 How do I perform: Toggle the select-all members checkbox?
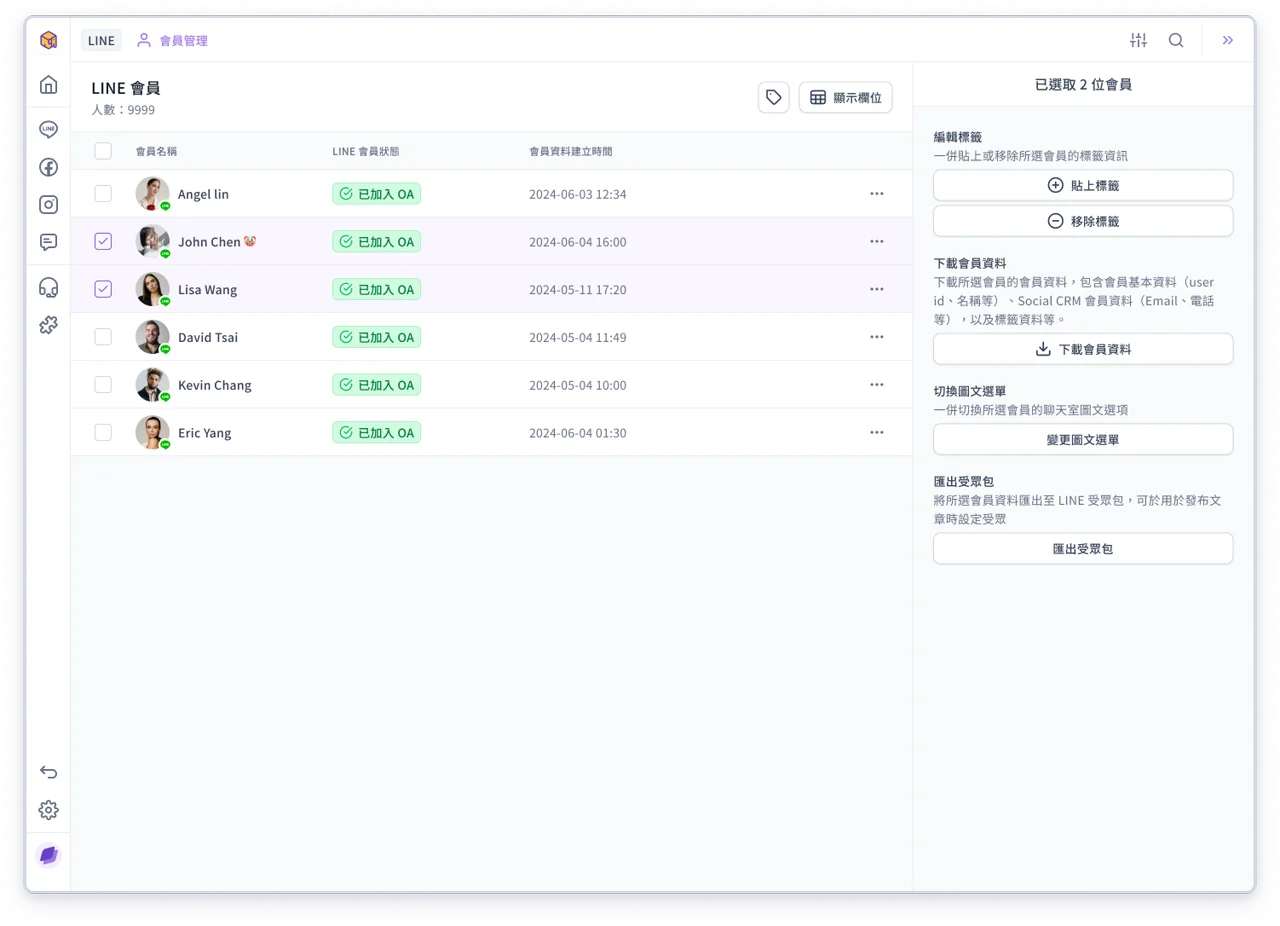(103, 151)
